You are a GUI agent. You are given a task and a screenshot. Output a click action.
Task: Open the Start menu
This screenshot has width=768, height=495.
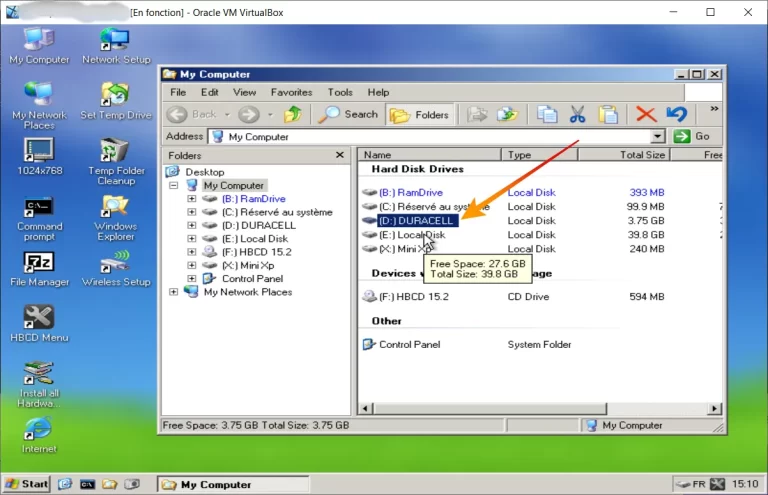pos(27,484)
